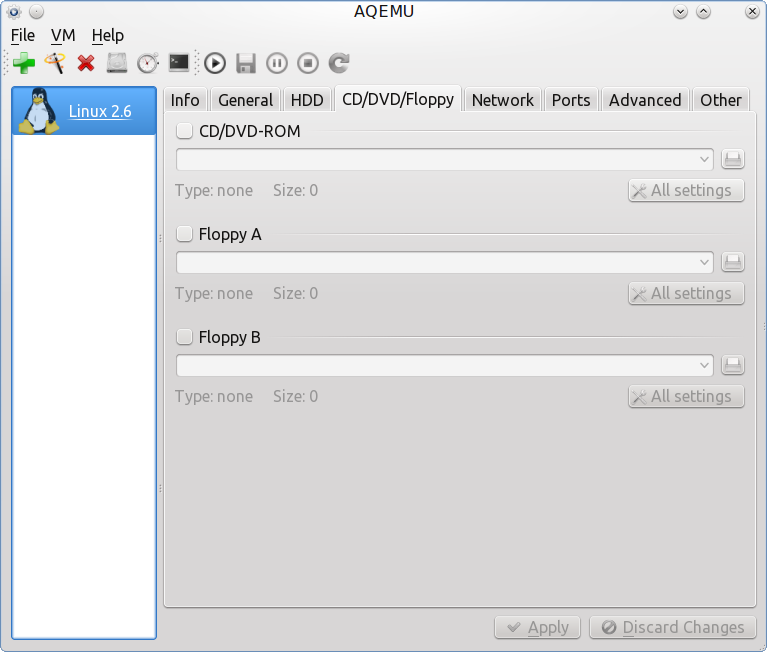This screenshot has width=767, height=652.
Task: Switch to the Network tab
Action: [503, 100]
